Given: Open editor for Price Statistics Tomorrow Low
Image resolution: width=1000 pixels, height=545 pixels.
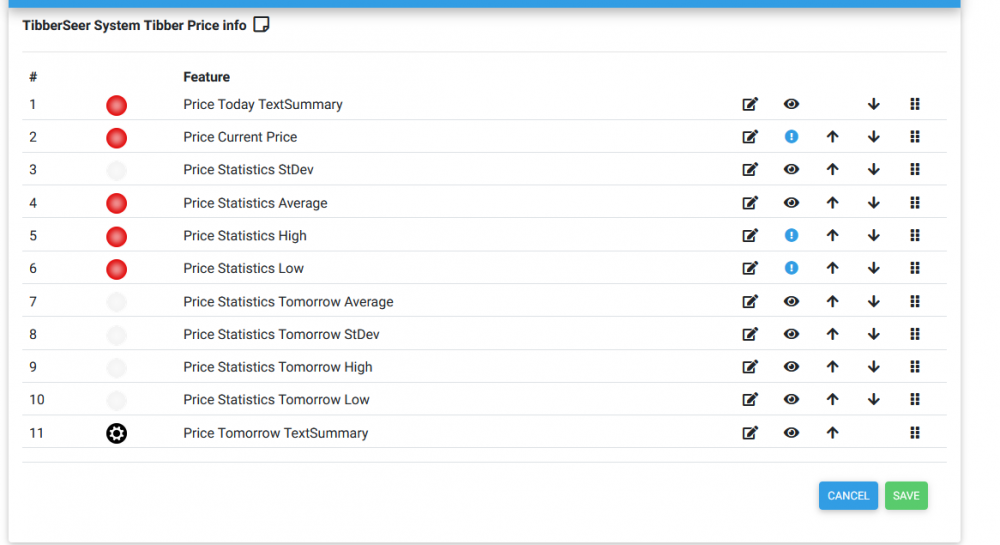Looking at the screenshot, I should click(750, 400).
